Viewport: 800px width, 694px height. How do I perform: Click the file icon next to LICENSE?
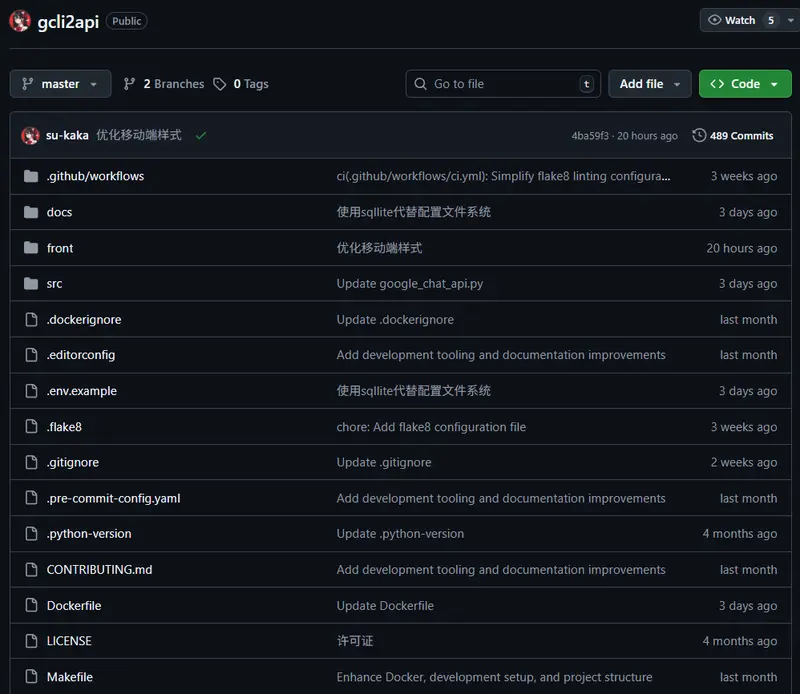click(31, 641)
